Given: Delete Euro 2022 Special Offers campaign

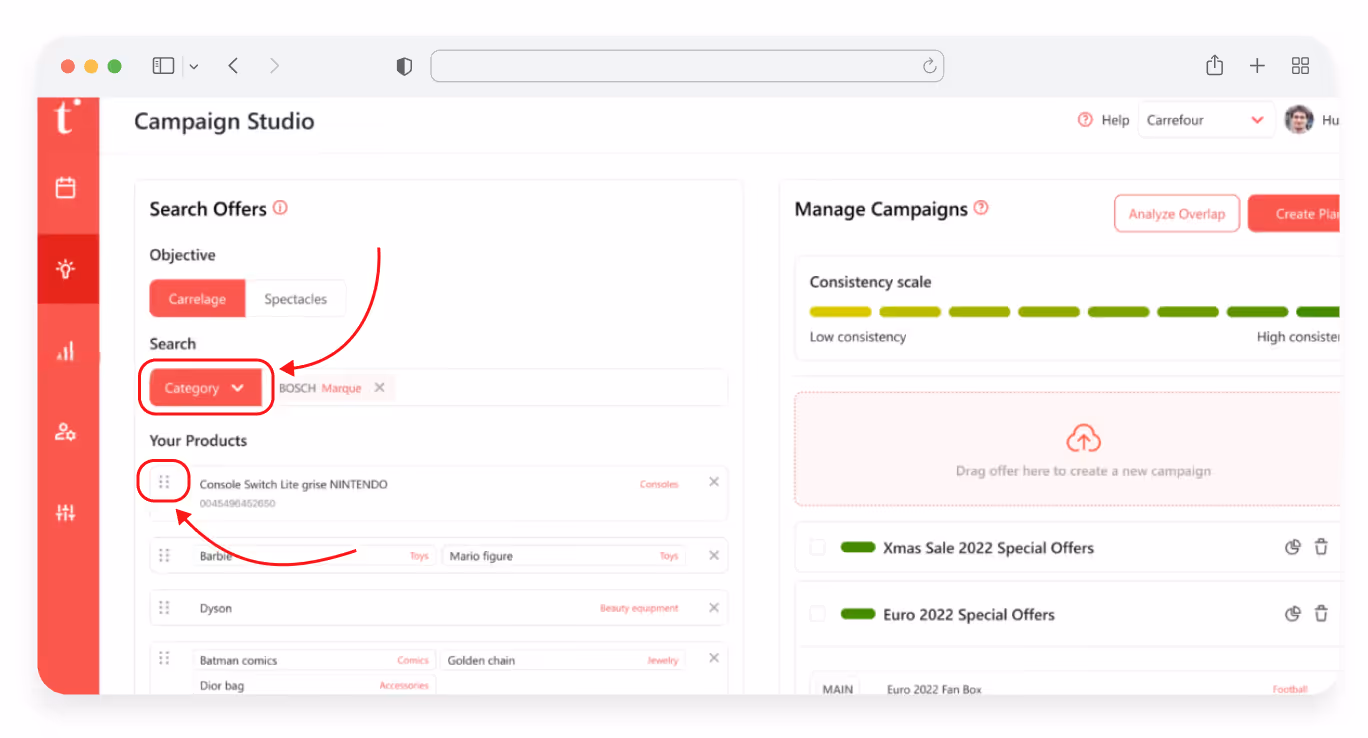Looking at the screenshot, I should point(1321,614).
